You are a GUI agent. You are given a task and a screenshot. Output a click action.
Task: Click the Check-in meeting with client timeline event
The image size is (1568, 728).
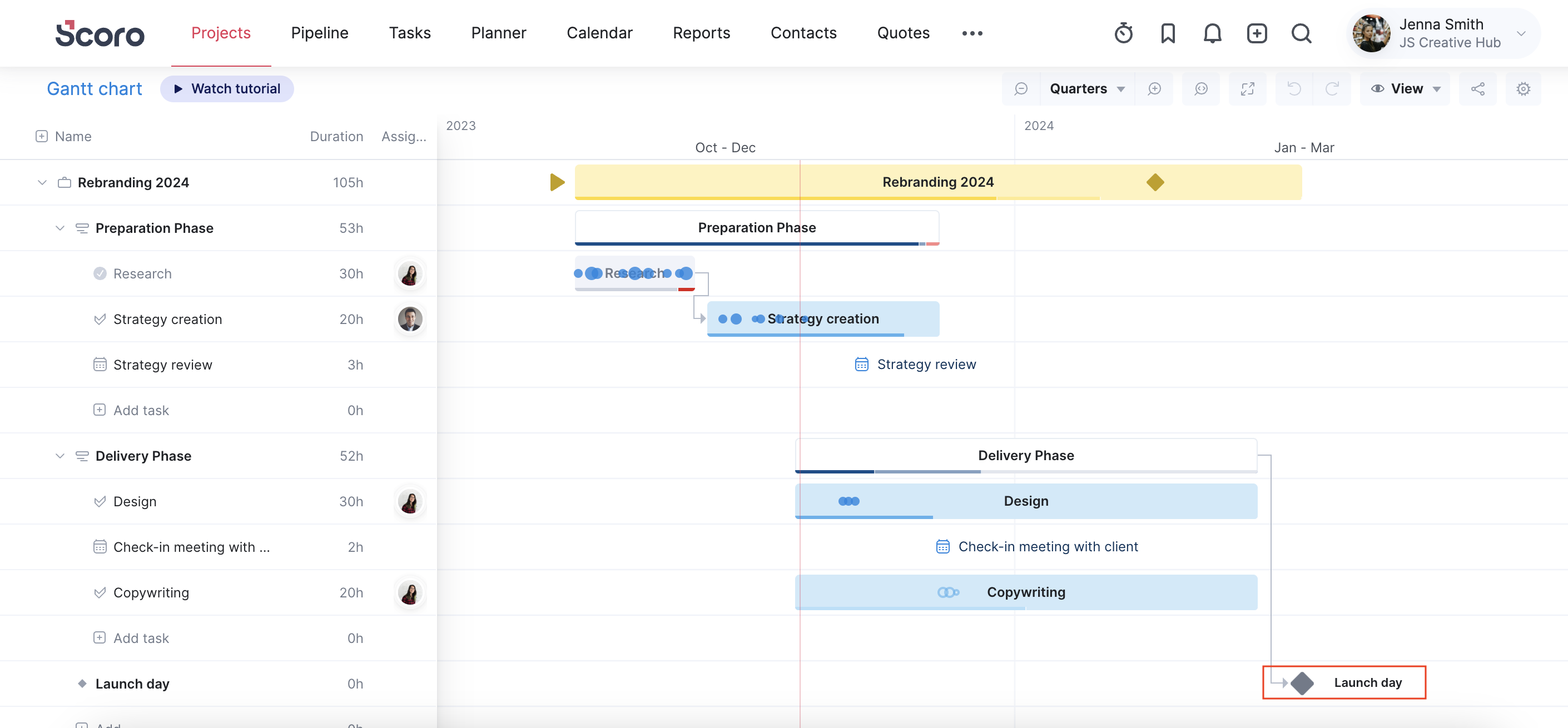click(1036, 547)
